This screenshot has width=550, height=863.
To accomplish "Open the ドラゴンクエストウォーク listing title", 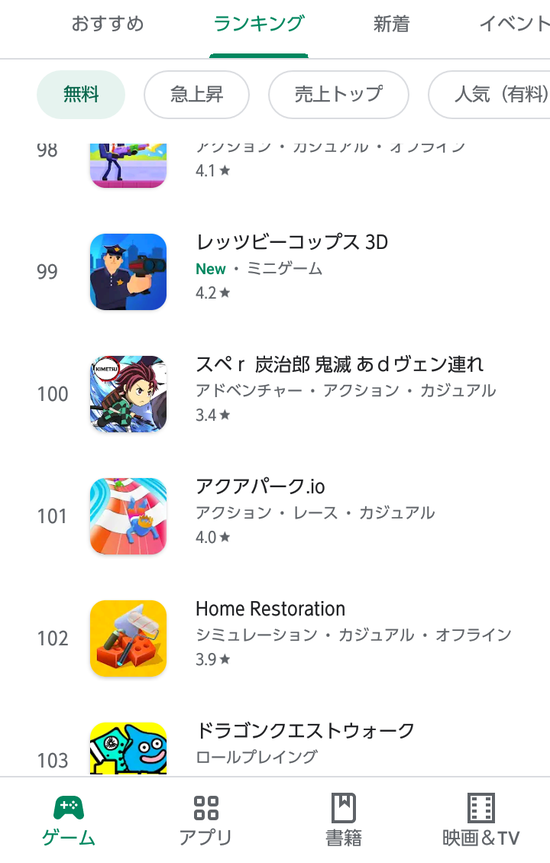I will point(305,731).
